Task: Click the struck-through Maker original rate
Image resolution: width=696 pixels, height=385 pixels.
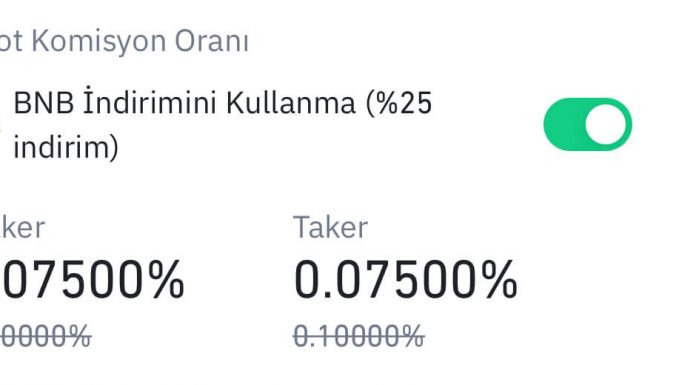Action: point(46,336)
